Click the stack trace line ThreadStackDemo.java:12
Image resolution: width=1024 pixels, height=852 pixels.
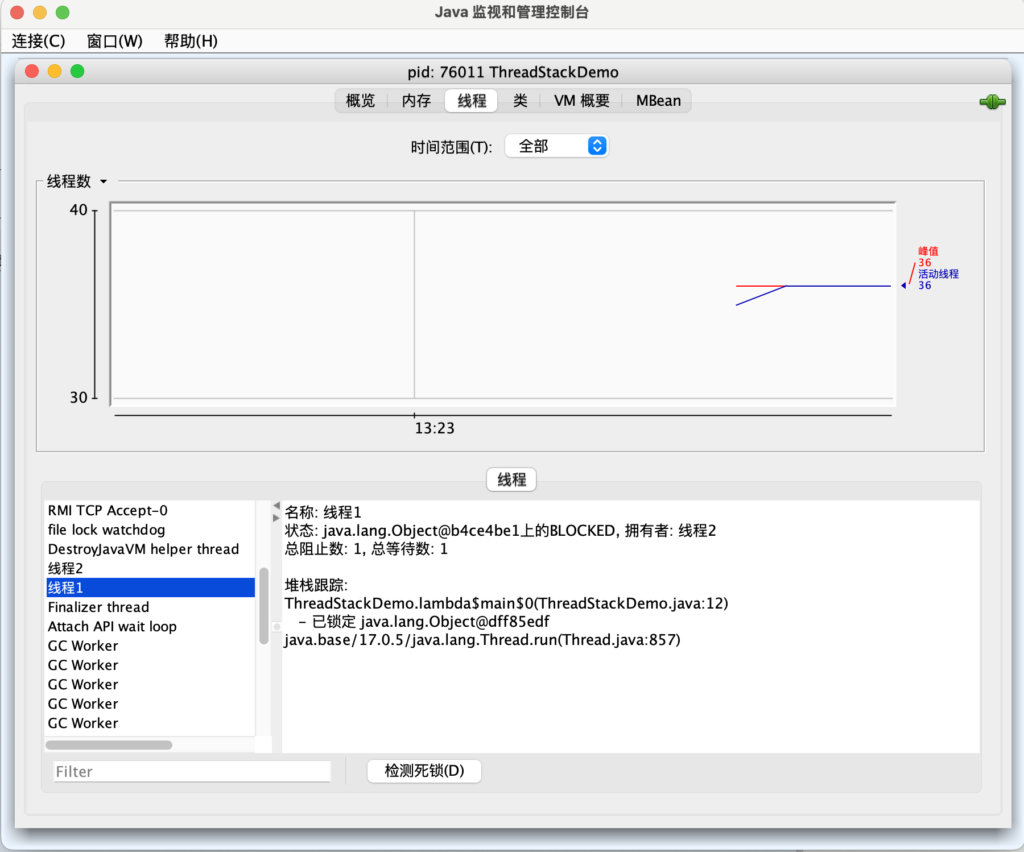click(x=506, y=603)
